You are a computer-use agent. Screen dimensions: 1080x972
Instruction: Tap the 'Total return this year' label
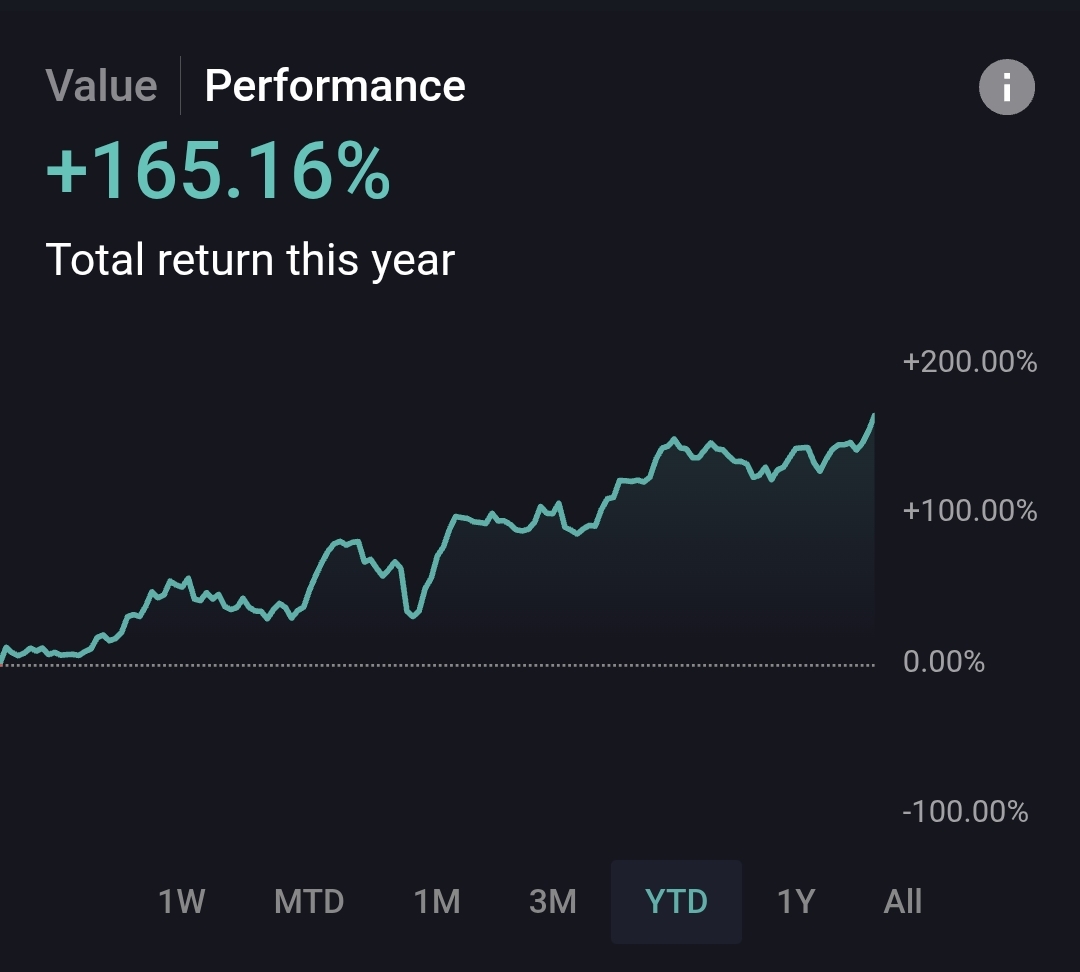click(x=250, y=260)
